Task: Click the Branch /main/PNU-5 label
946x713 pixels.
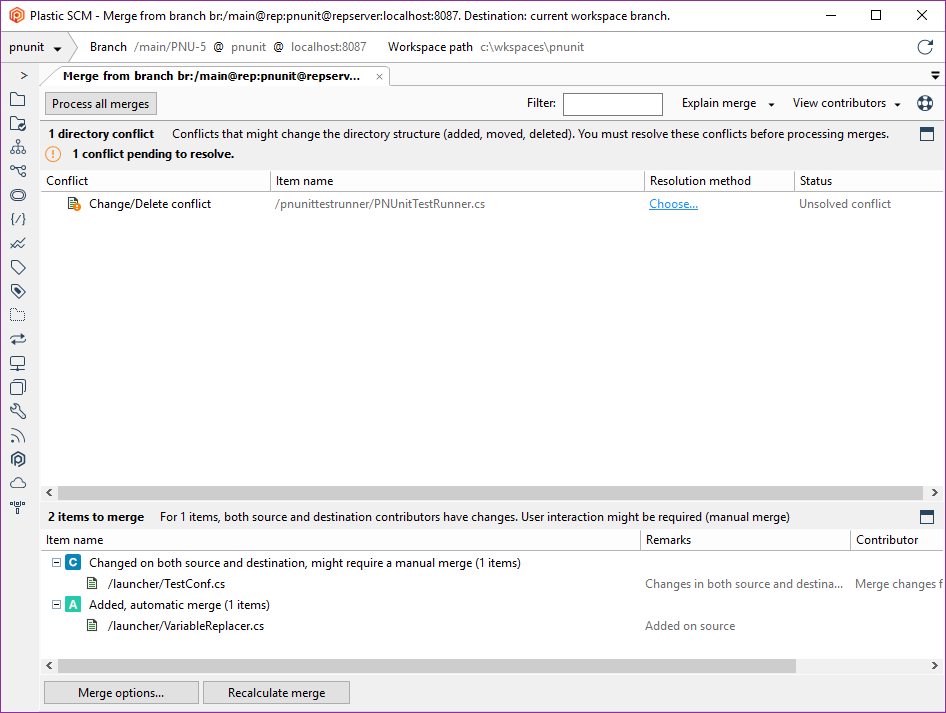Action: [x=148, y=47]
